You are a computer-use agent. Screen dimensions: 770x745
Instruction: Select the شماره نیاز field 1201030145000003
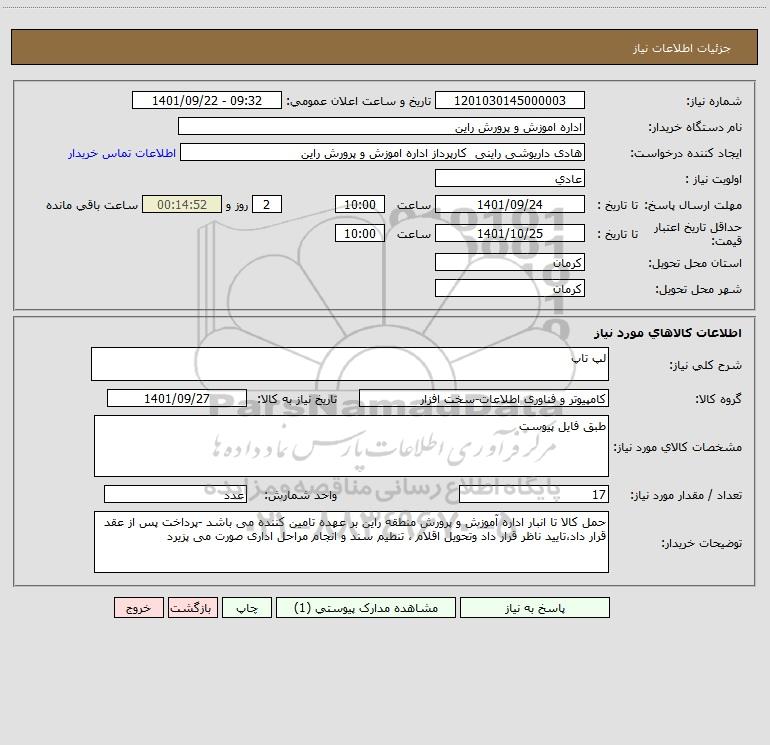coord(510,100)
